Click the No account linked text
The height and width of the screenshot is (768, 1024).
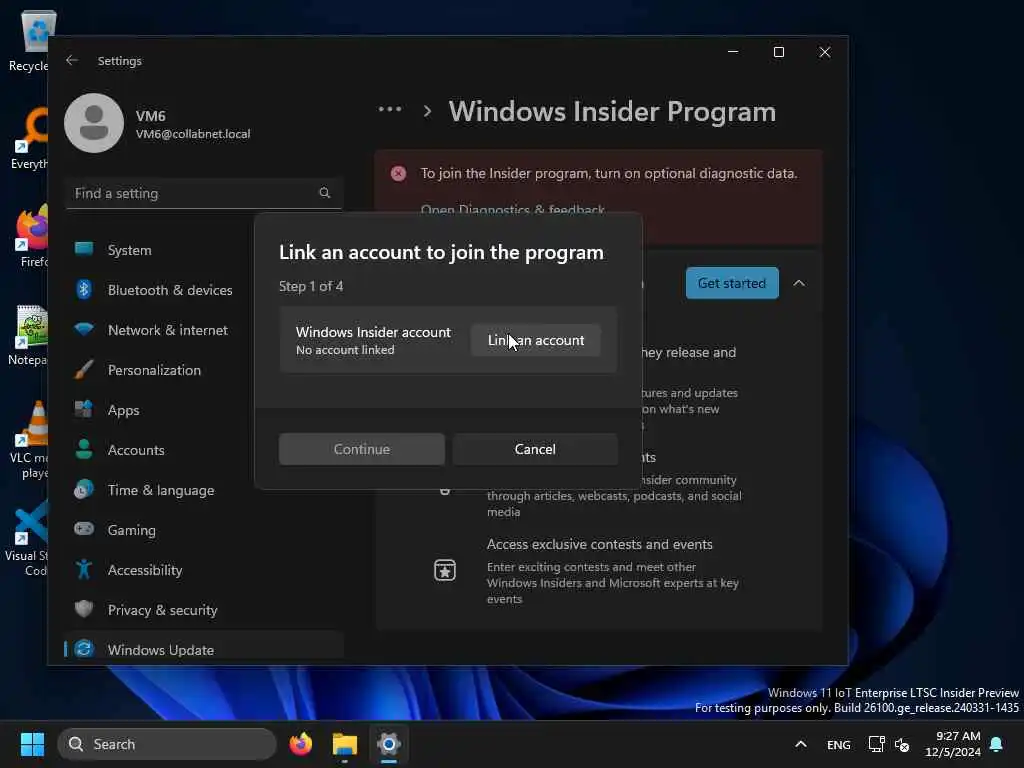(x=345, y=350)
